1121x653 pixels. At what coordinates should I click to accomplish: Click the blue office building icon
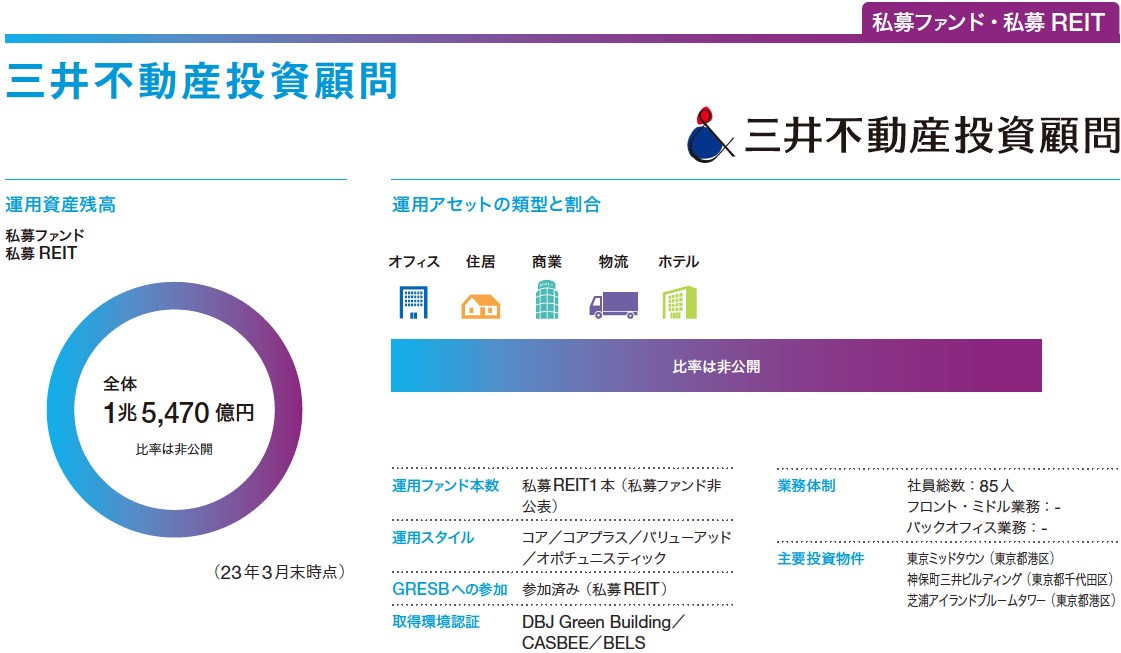413,302
